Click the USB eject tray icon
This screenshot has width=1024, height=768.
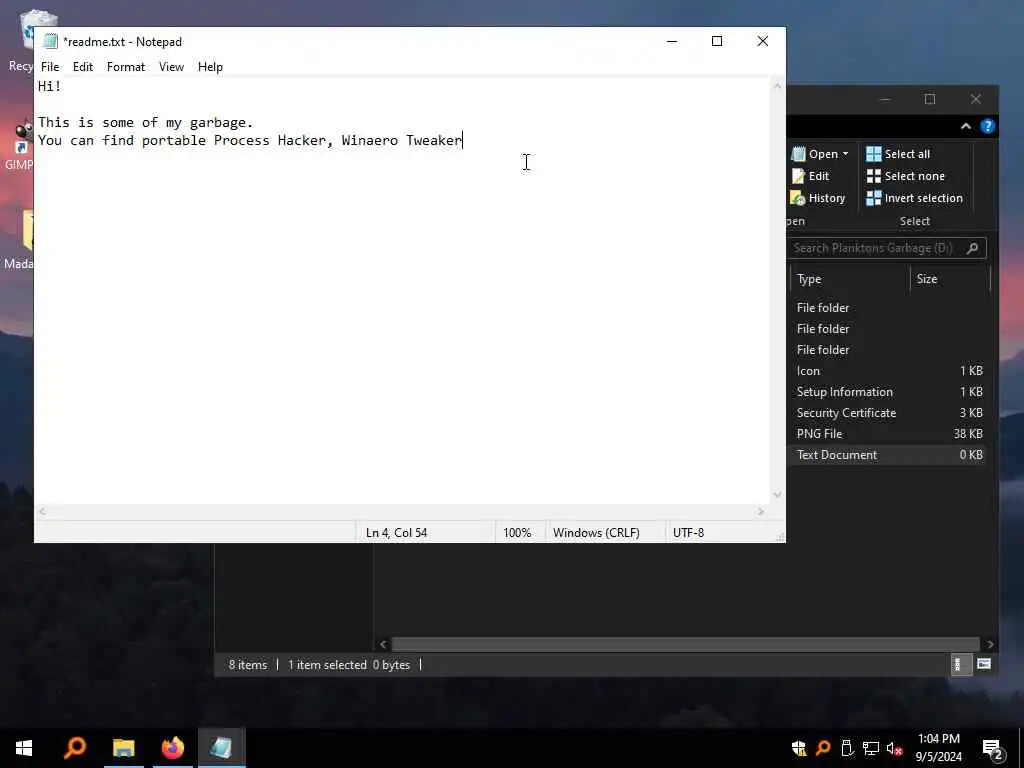(847, 748)
